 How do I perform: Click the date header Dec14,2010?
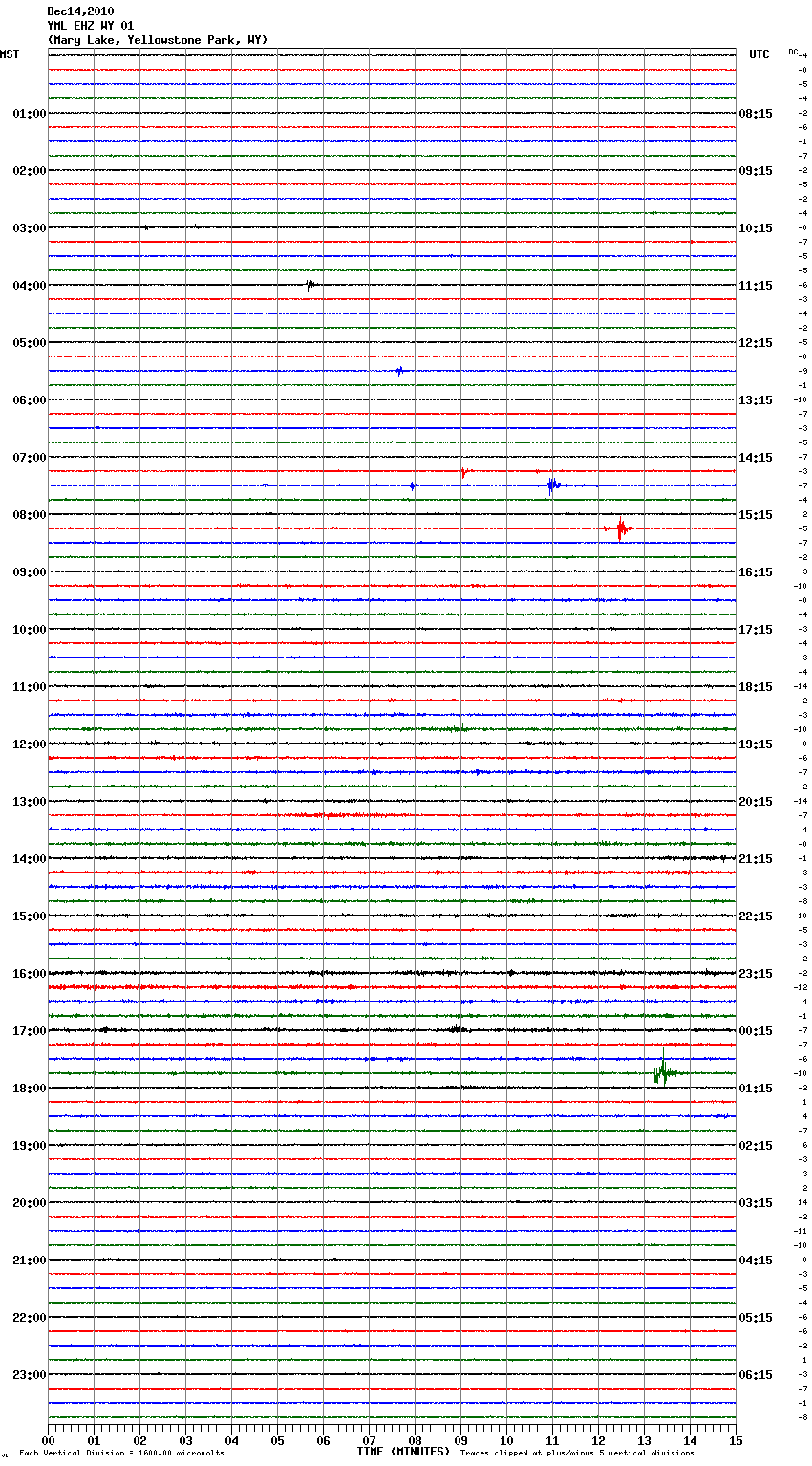[80, 11]
